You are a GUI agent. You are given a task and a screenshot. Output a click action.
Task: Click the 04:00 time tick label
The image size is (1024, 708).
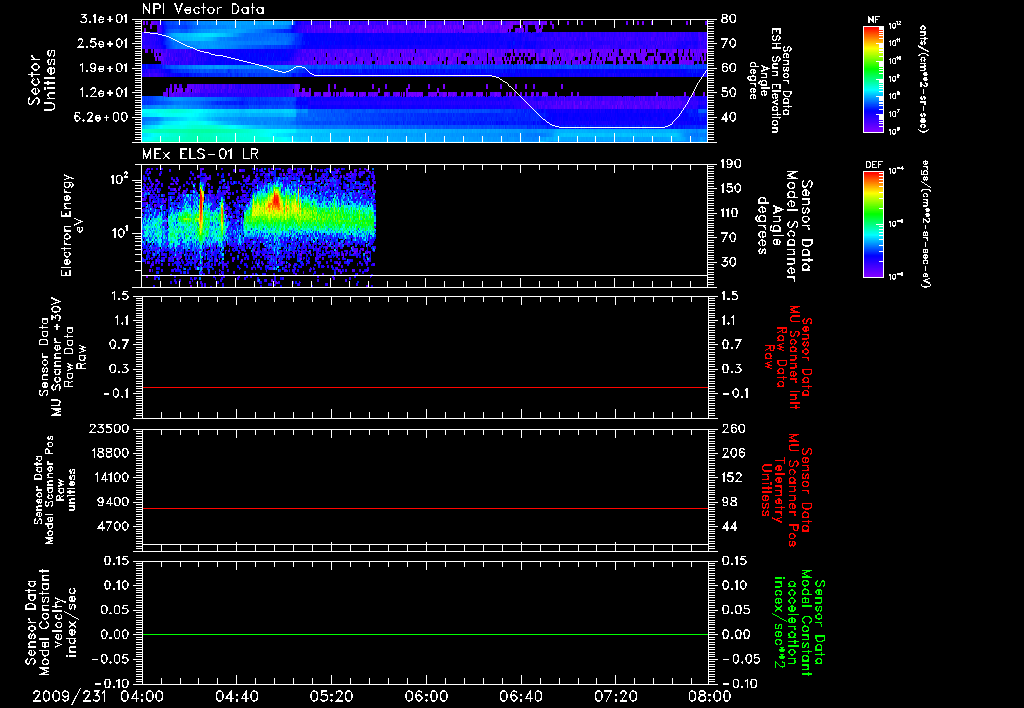[x=142, y=697]
